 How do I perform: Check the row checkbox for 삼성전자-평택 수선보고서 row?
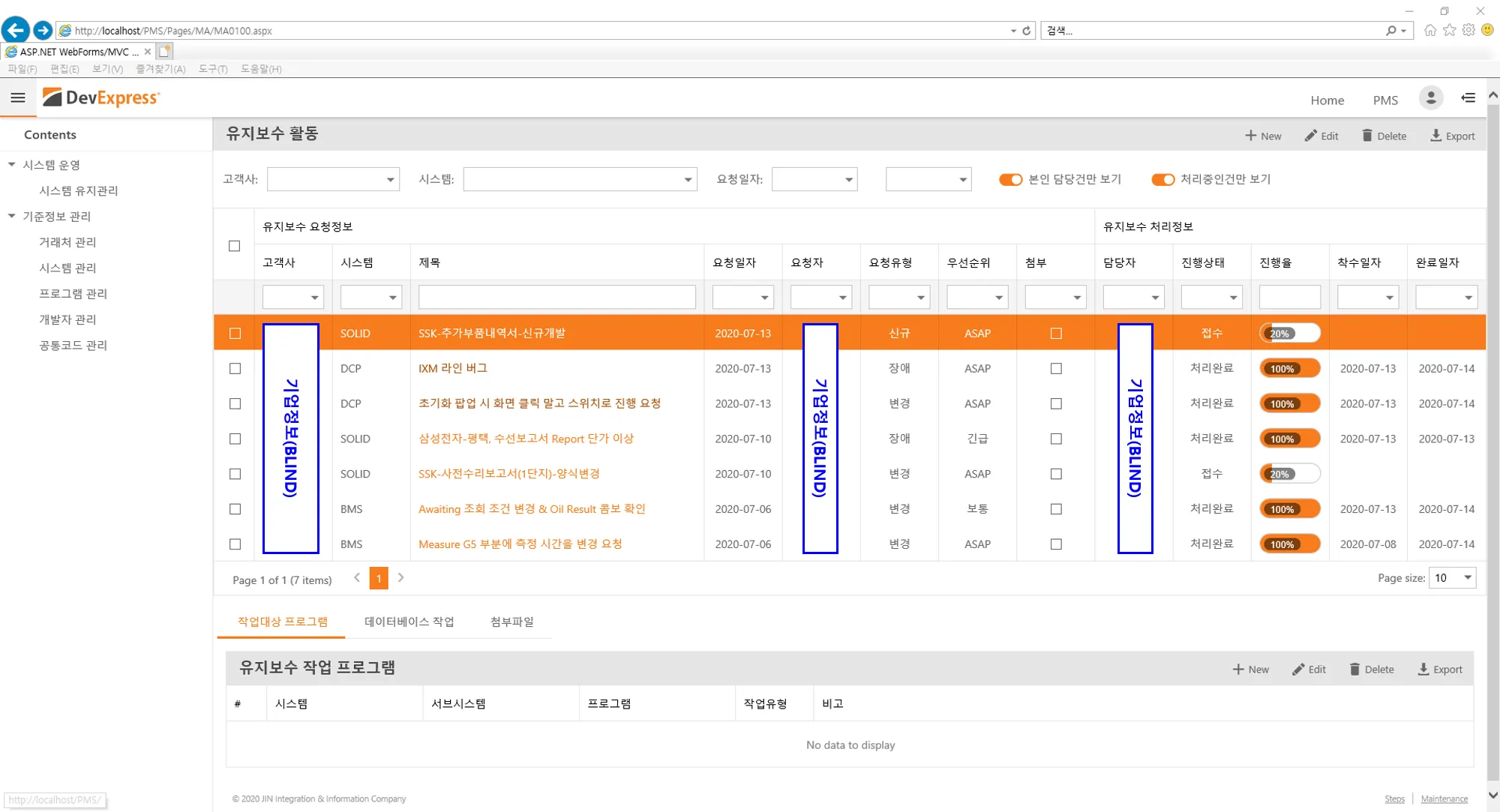coord(235,439)
